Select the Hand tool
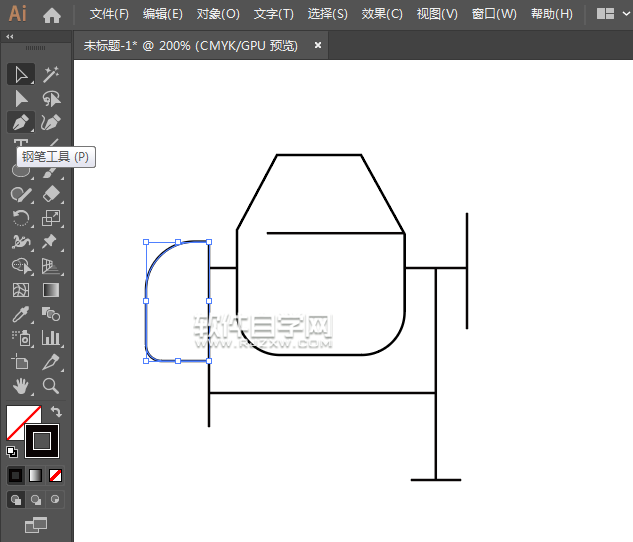 coord(21,386)
